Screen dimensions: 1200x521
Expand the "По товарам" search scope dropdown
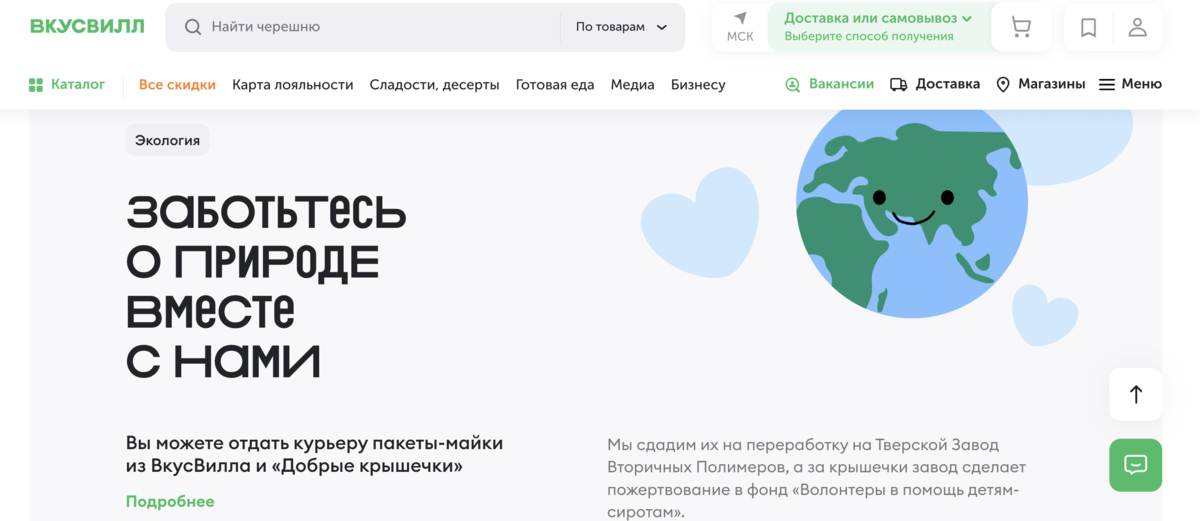622,27
